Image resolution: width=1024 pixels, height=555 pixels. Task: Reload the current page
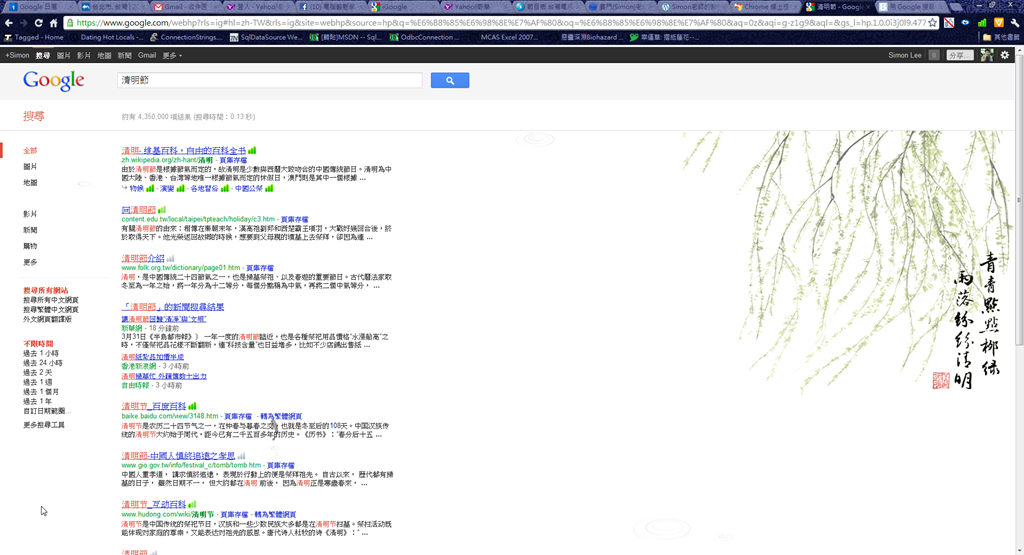39,23
